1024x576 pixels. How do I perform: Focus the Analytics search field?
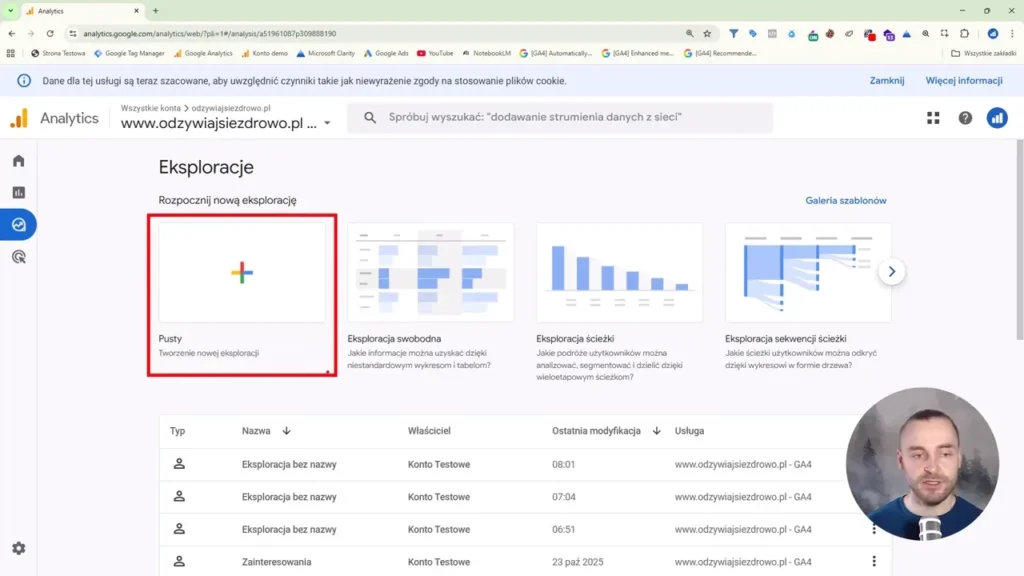(x=560, y=118)
